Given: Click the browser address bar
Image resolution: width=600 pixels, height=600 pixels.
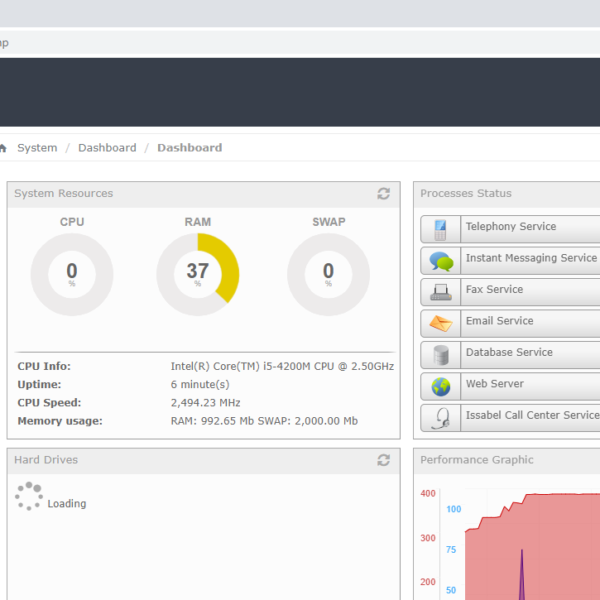Looking at the screenshot, I should pyautogui.click(x=300, y=42).
